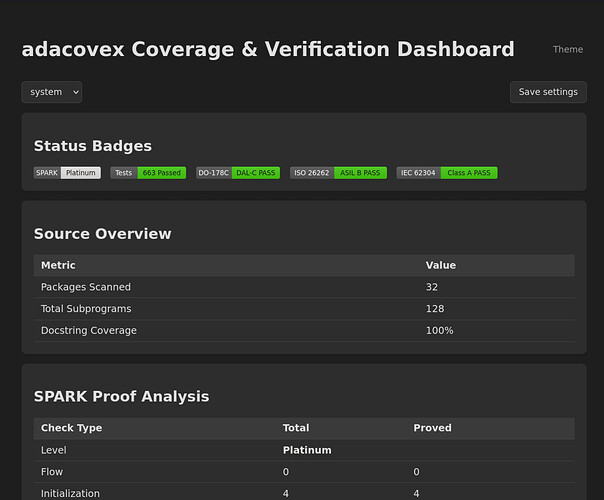Select the Initialization row label
The width and height of the screenshot is (604, 500).
tap(70, 493)
